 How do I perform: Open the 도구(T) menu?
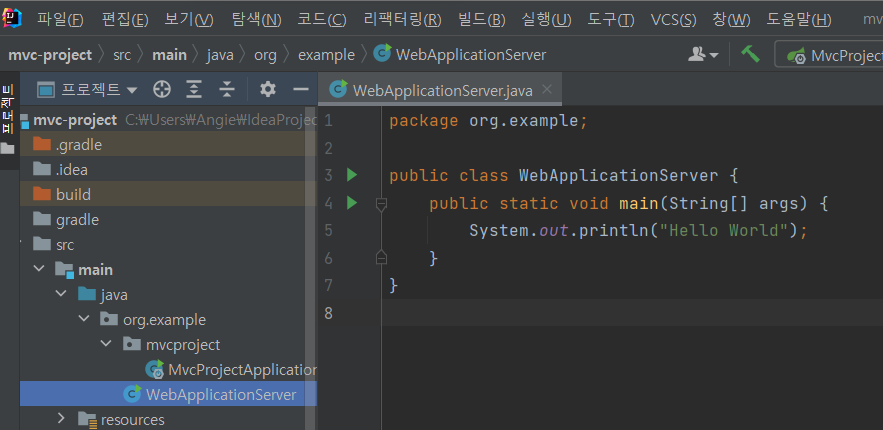click(610, 20)
